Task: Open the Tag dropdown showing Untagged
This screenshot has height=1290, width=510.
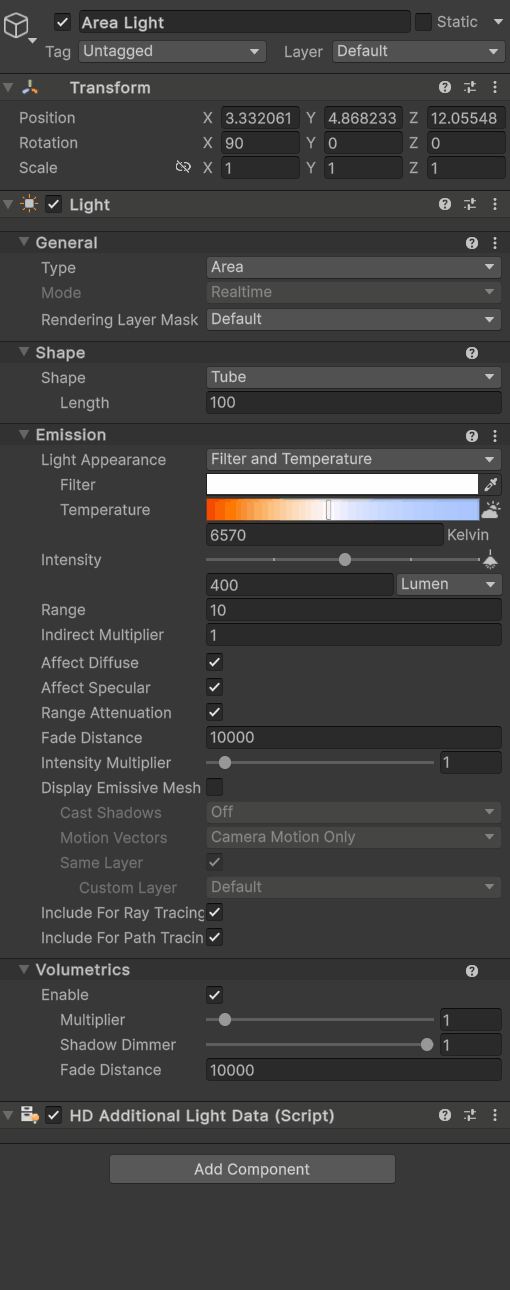Action: coord(172,51)
